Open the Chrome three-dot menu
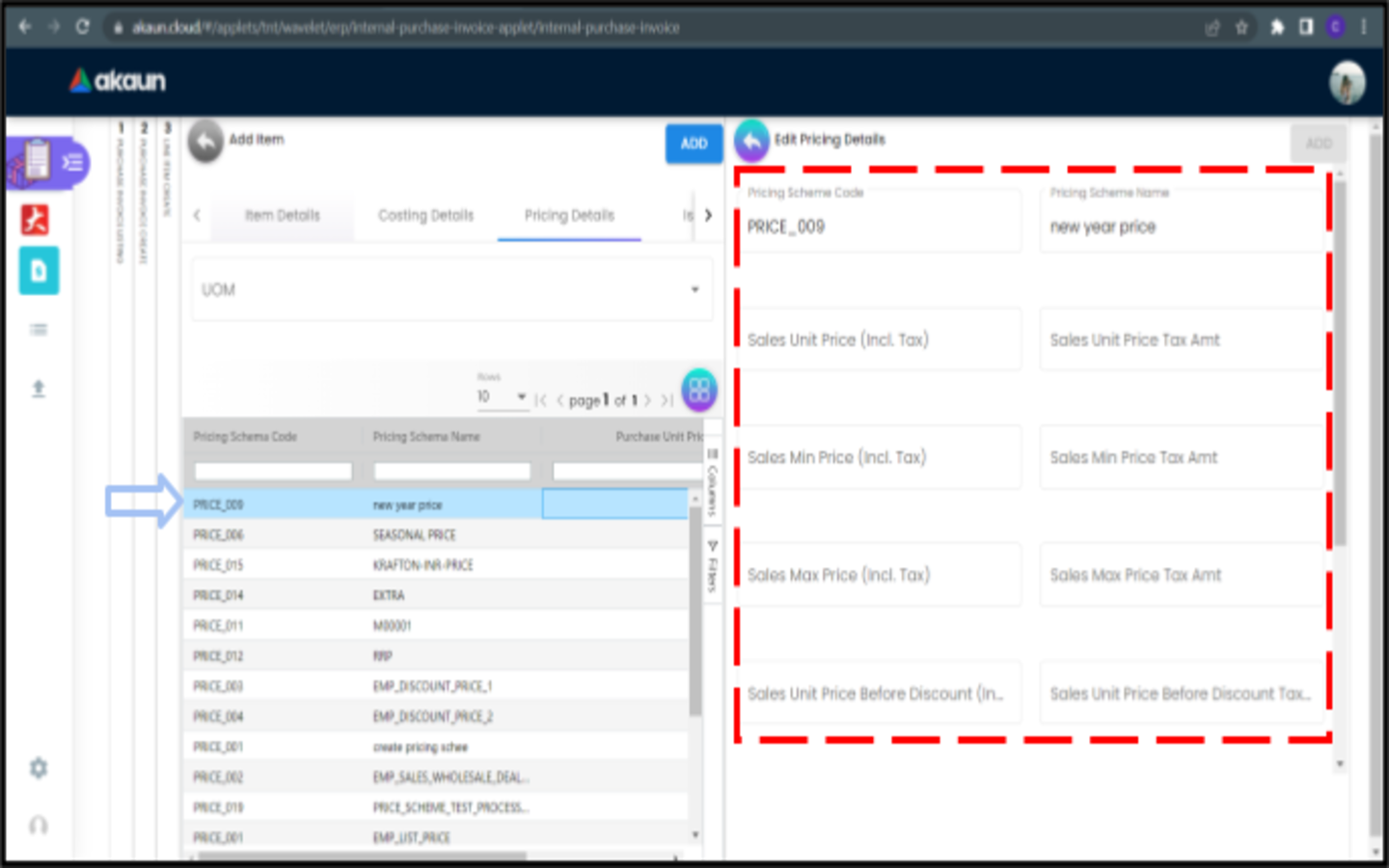Screen dimensions: 1389x868 tap(1364, 27)
